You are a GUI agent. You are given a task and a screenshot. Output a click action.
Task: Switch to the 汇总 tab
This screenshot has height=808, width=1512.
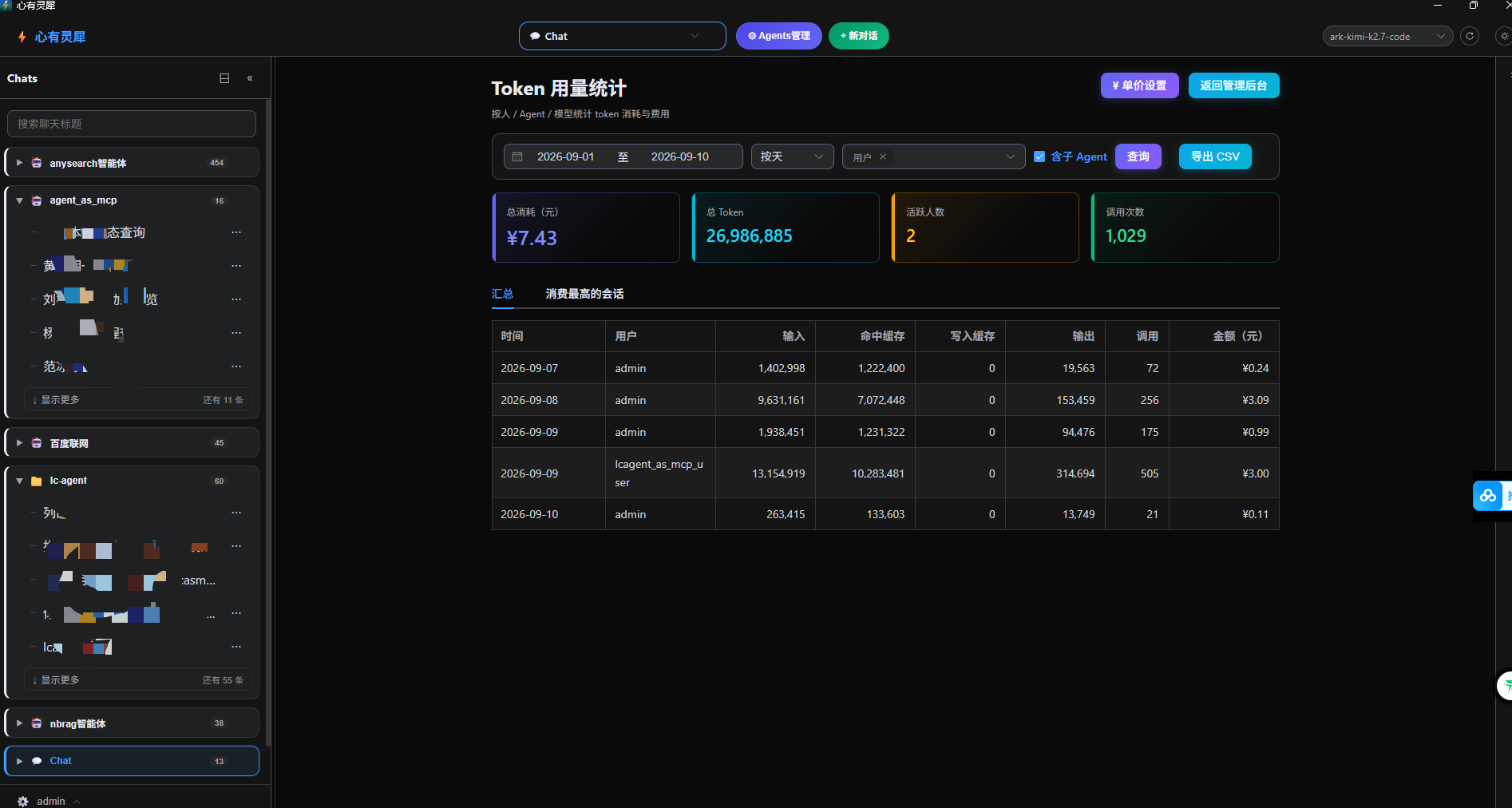[502, 294]
